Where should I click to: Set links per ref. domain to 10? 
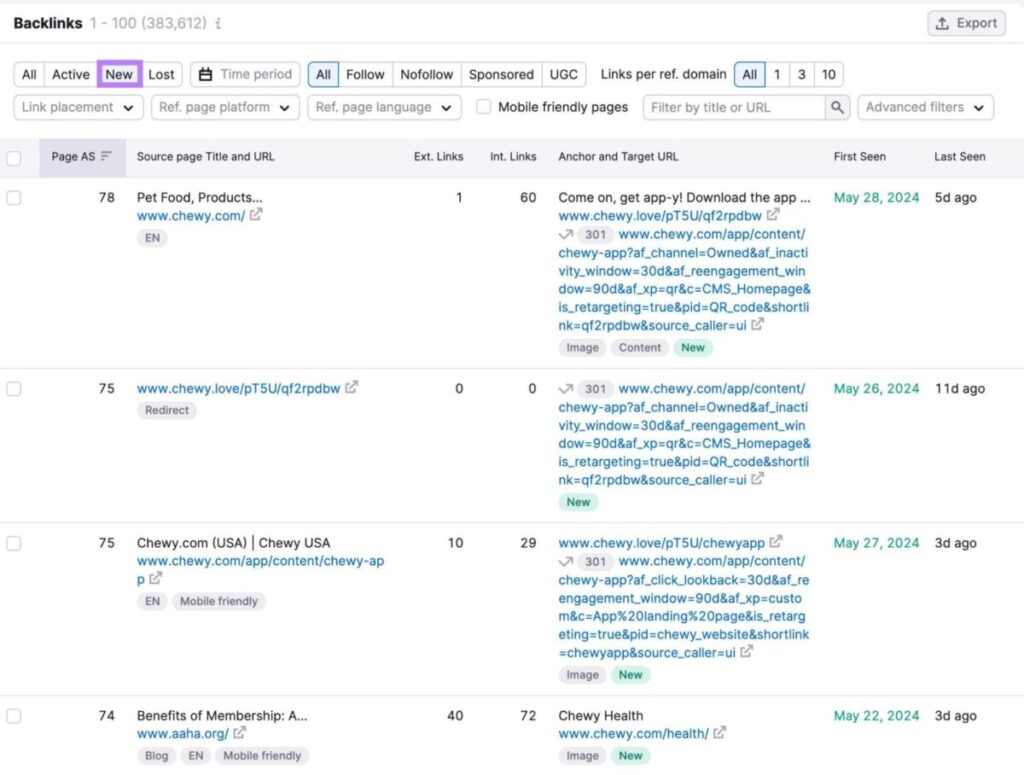(x=829, y=74)
